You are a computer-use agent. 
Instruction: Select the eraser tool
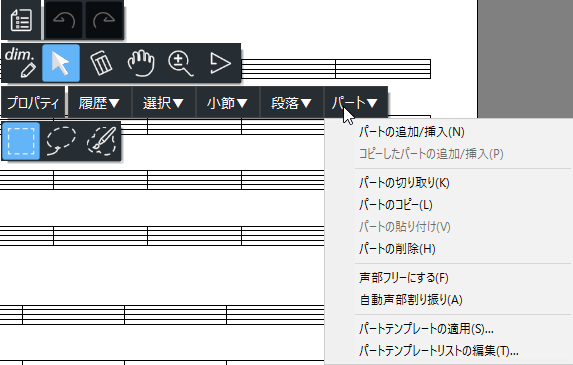tap(101, 63)
